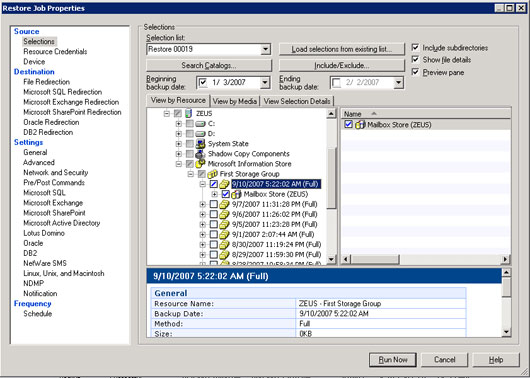The image size is (530, 378).
Task: Open the Selection list dropdown
Action: point(266,49)
